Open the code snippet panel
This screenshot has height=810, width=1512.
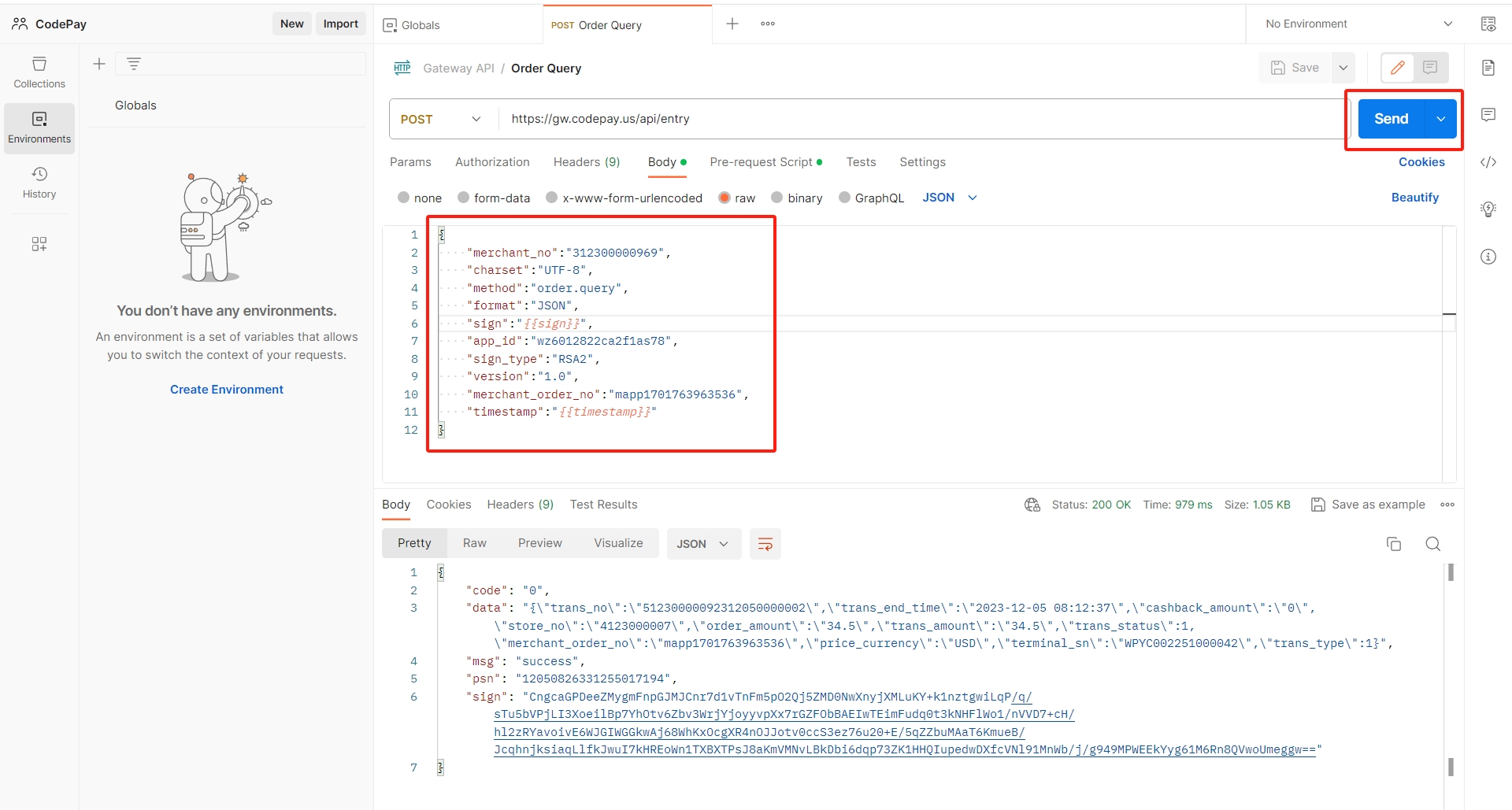(1489, 162)
